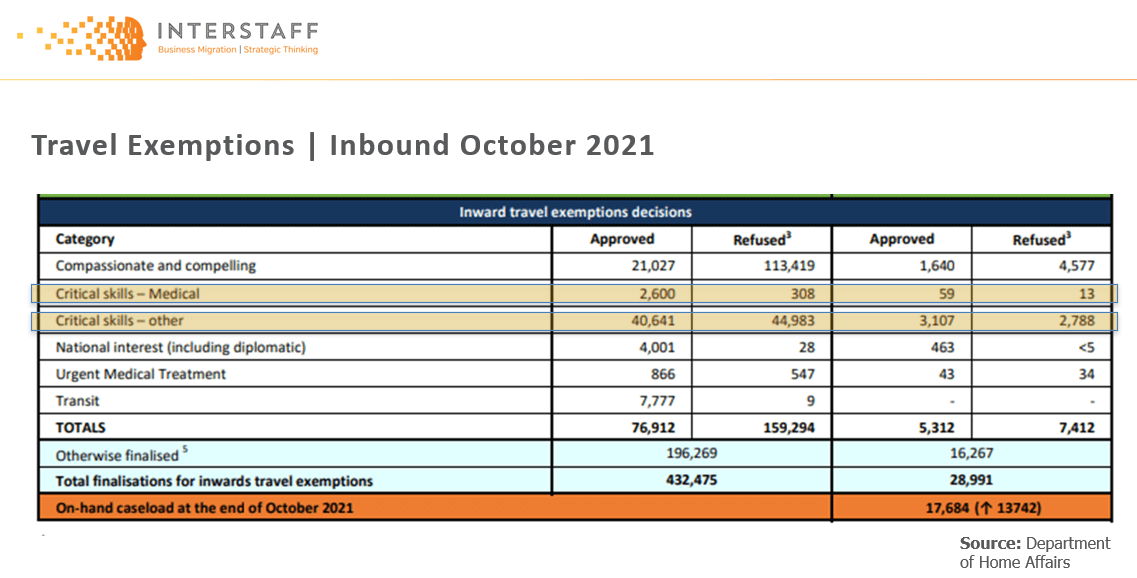Click the Source: Department of Home Affairs text
1137x578 pixels.
[1034, 552]
